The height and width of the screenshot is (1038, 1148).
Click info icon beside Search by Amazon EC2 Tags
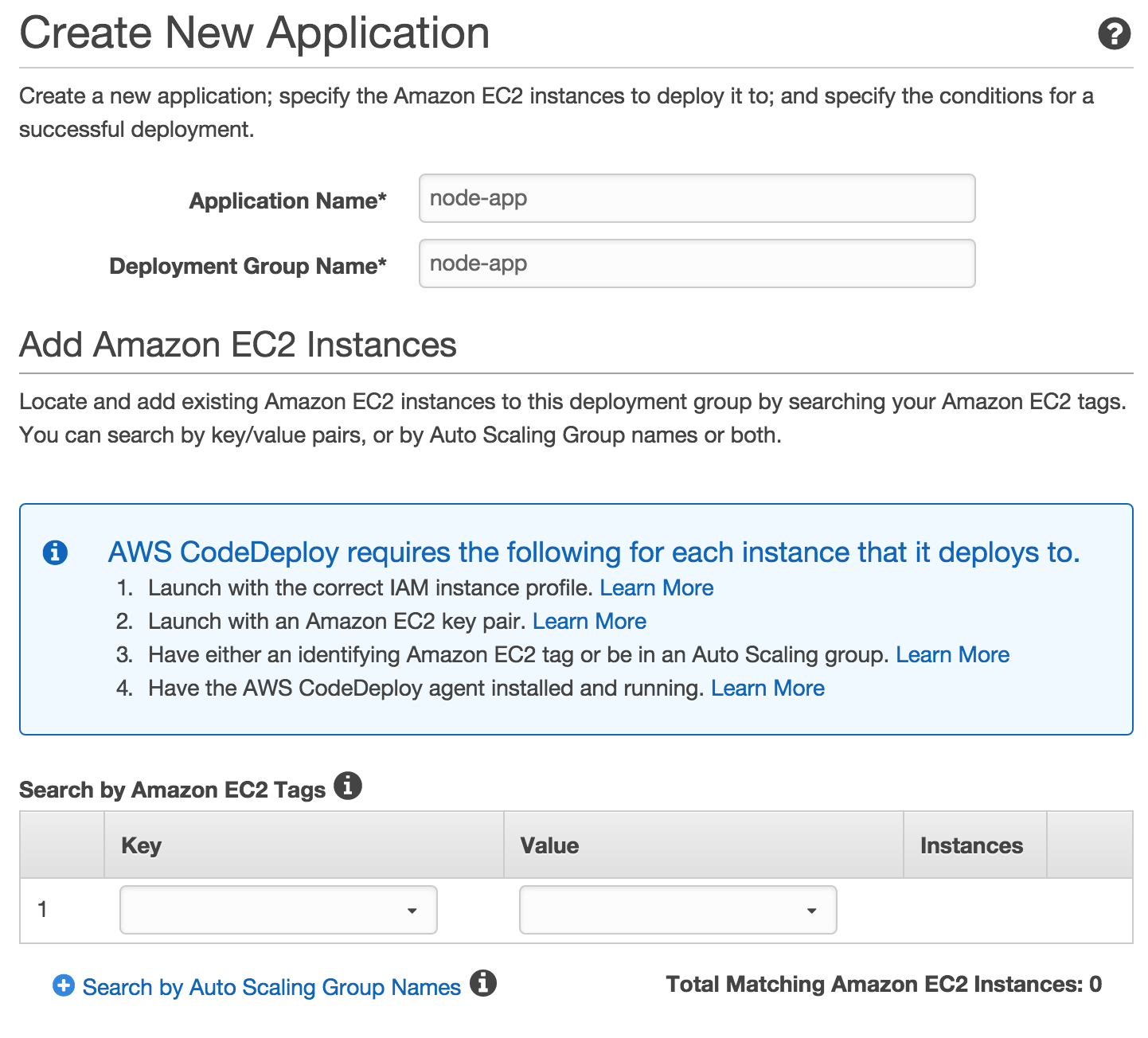pyautogui.click(x=348, y=786)
